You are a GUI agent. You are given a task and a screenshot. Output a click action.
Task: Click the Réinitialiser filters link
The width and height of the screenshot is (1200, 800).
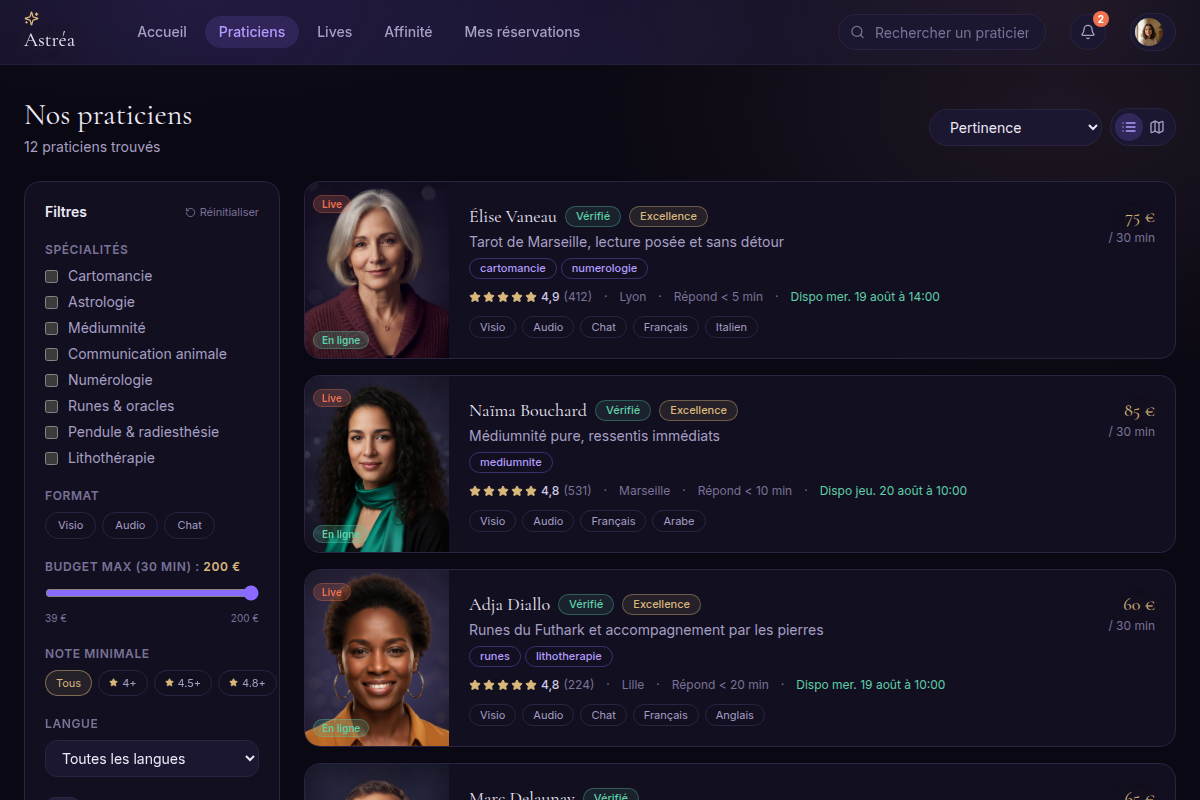[222, 212]
